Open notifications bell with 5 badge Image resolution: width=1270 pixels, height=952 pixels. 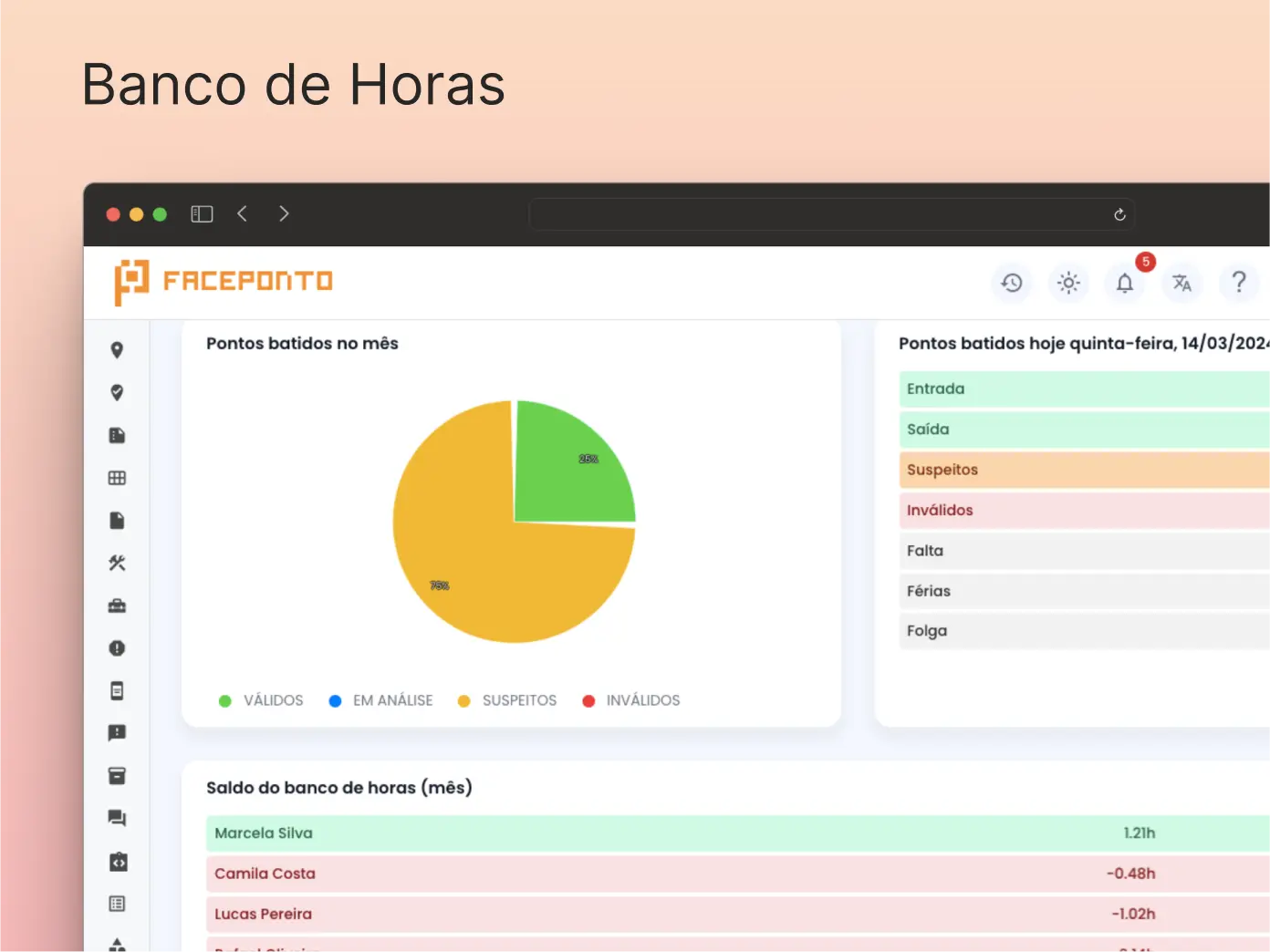[1125, 283]
